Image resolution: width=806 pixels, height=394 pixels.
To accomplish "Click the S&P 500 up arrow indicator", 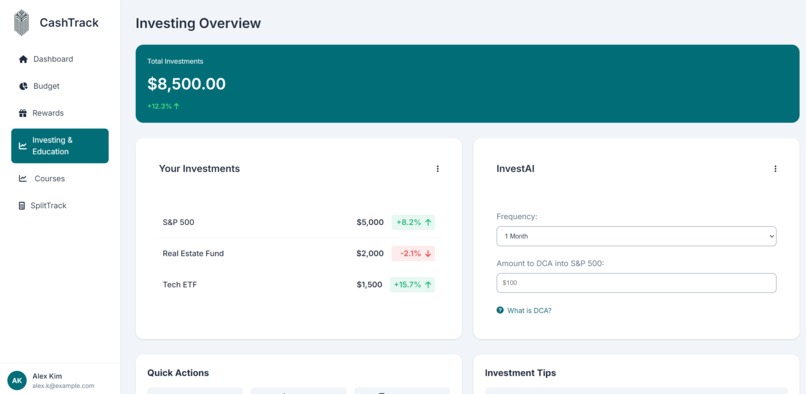I will pyautogui.click(x=428, y=223).
